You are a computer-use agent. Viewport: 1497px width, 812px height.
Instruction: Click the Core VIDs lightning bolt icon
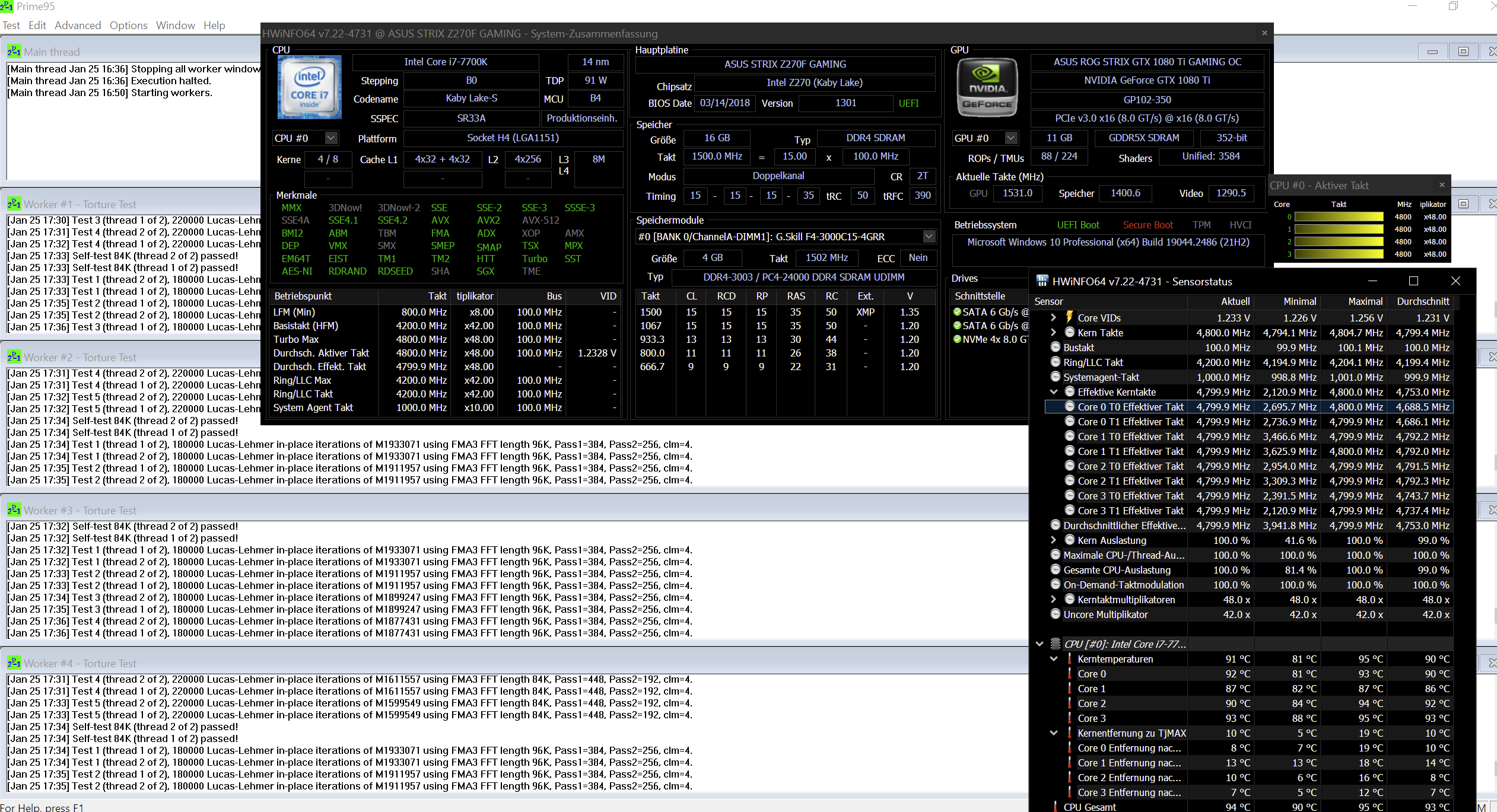(x=1069, y=317)
